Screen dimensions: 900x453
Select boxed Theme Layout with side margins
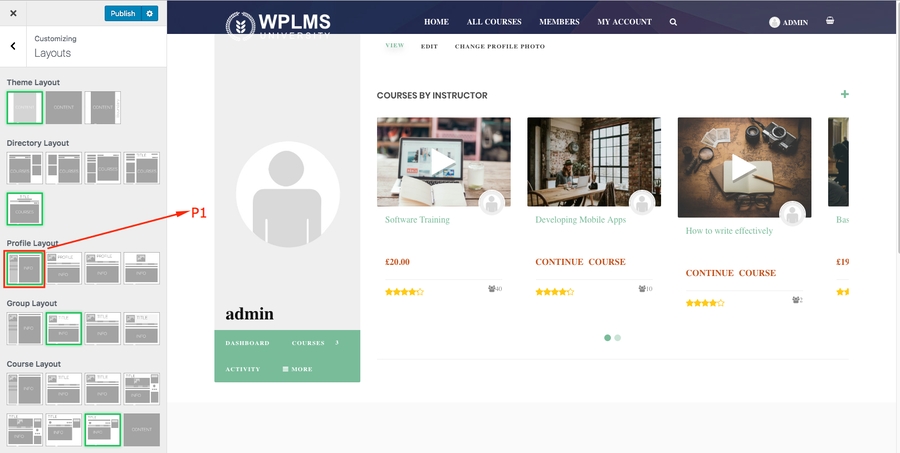coord(25,107)
